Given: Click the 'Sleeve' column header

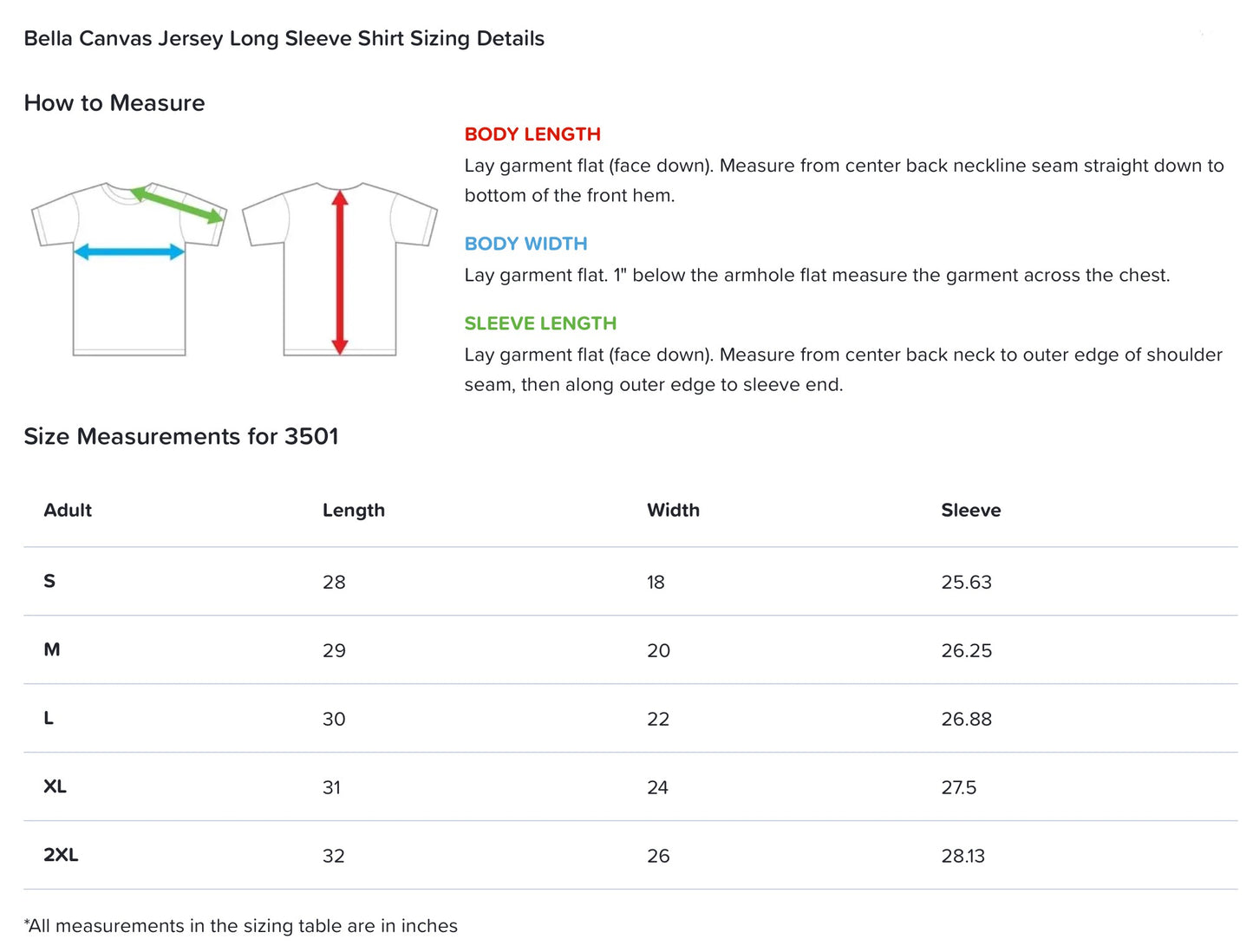Looking at the screenshot, I should point(971,510).
